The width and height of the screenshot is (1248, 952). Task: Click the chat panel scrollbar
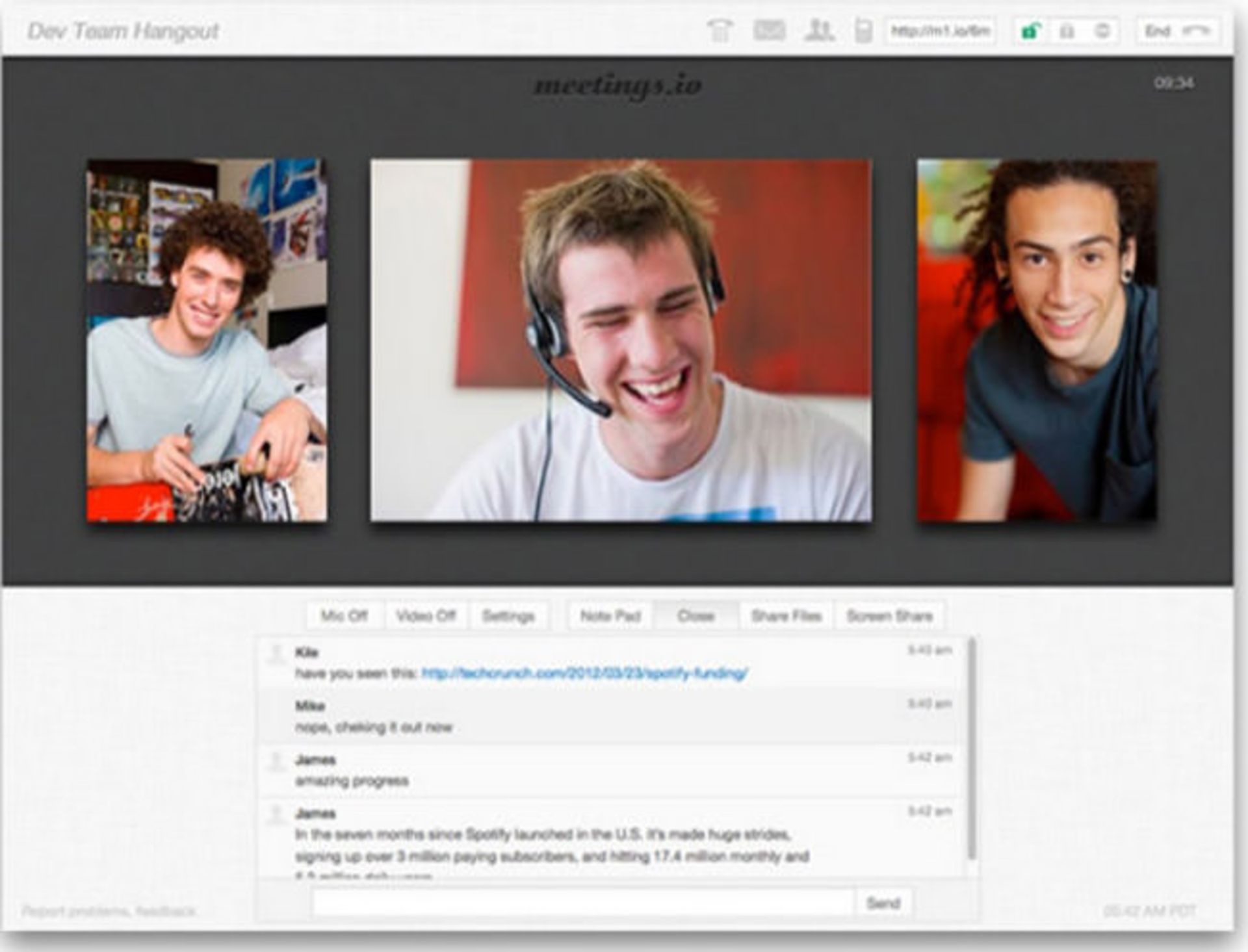[972, 747]
